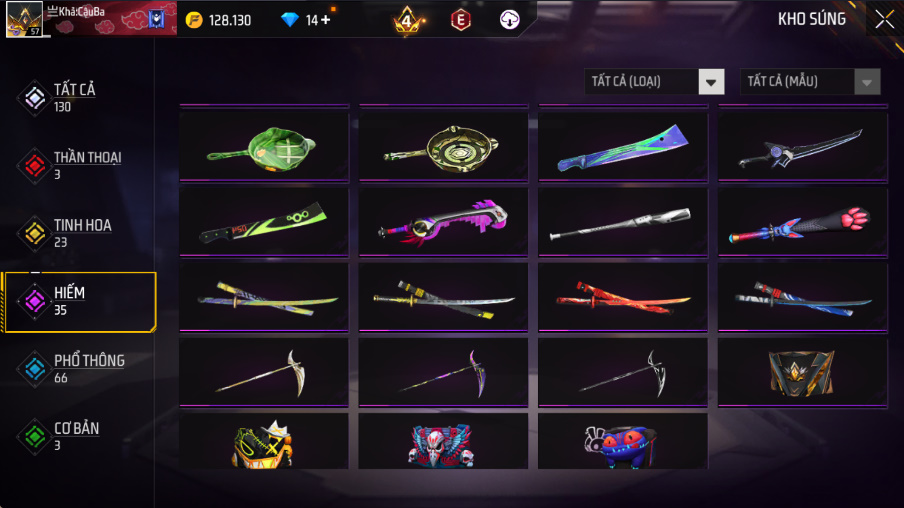
Task: Open the gold coin balance icon
Action: tap(194, 20)
